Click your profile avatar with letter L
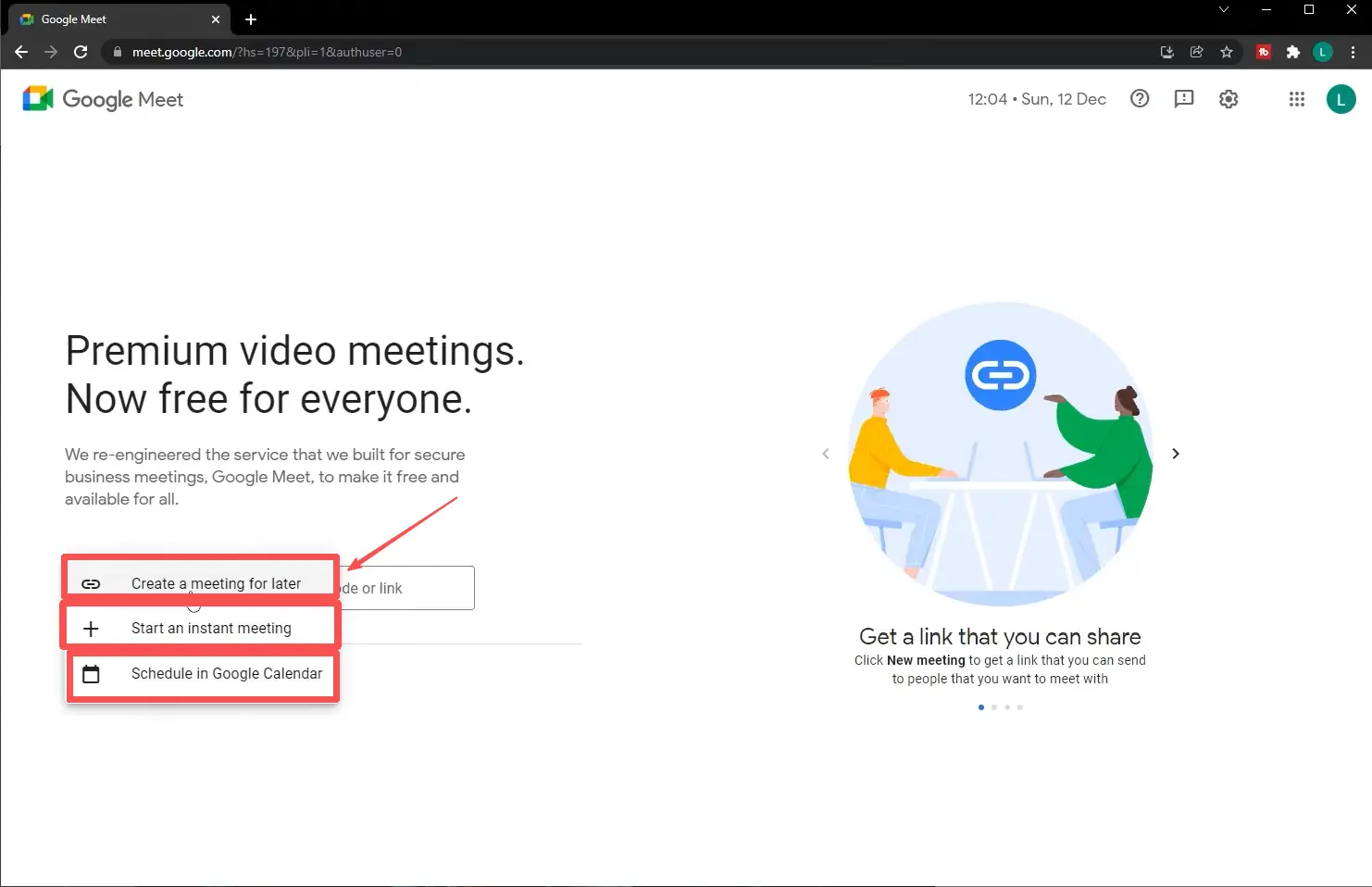 (x=1341, y=99)
